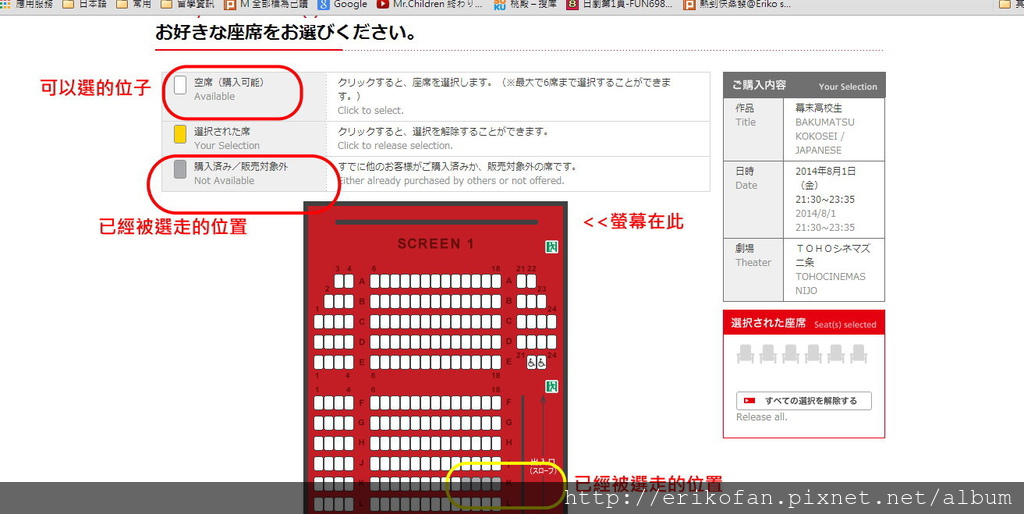Select seat C24 on the right side

[552, 321]
